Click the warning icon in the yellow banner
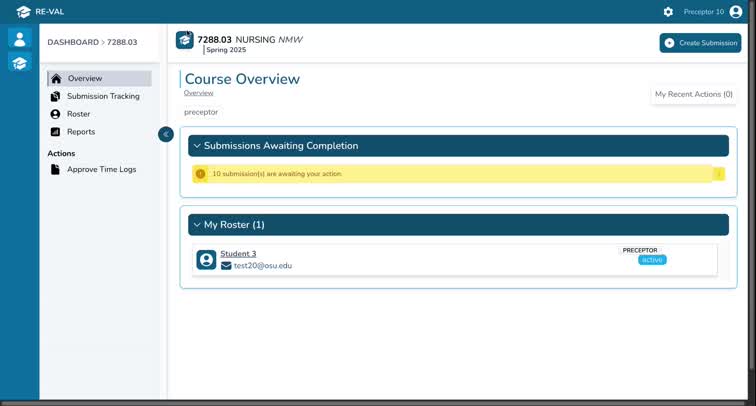 (200, 174)
